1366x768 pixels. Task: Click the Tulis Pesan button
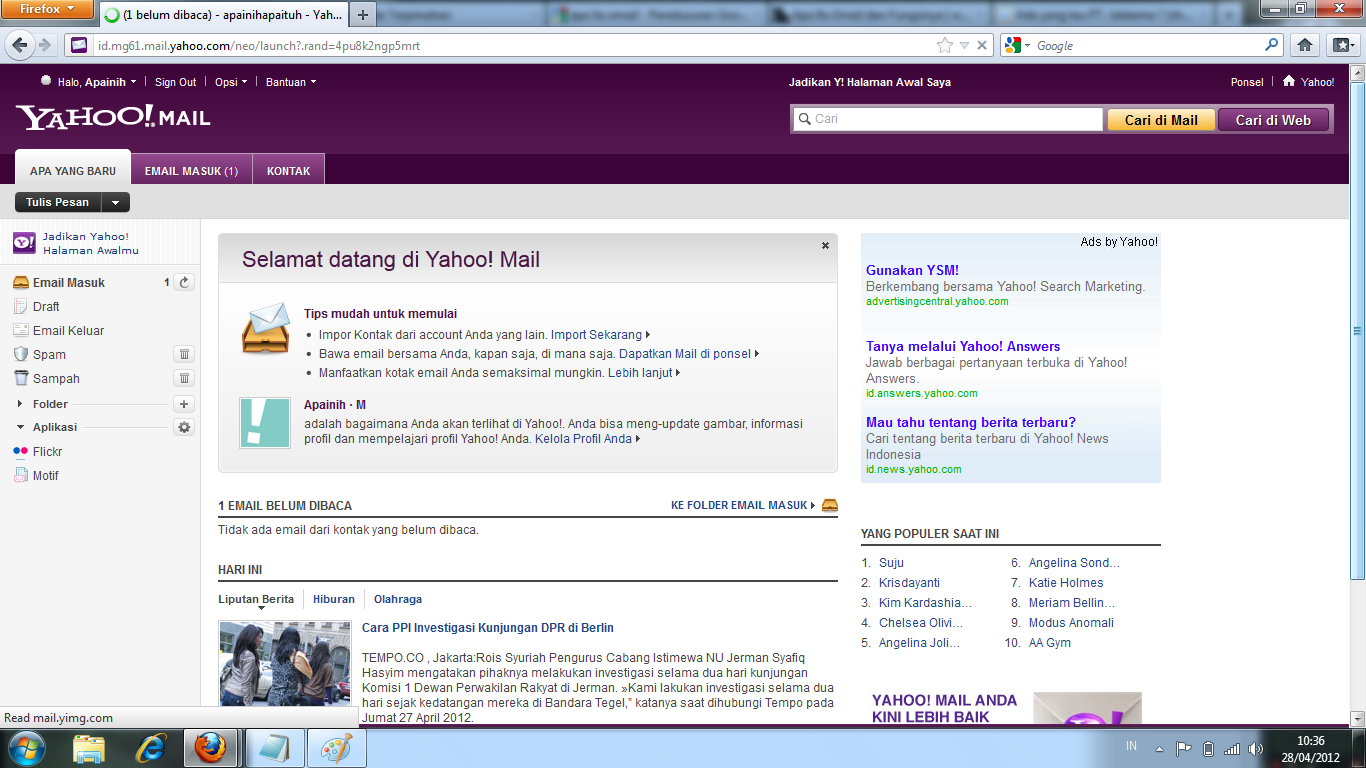[x=58, y=202]
